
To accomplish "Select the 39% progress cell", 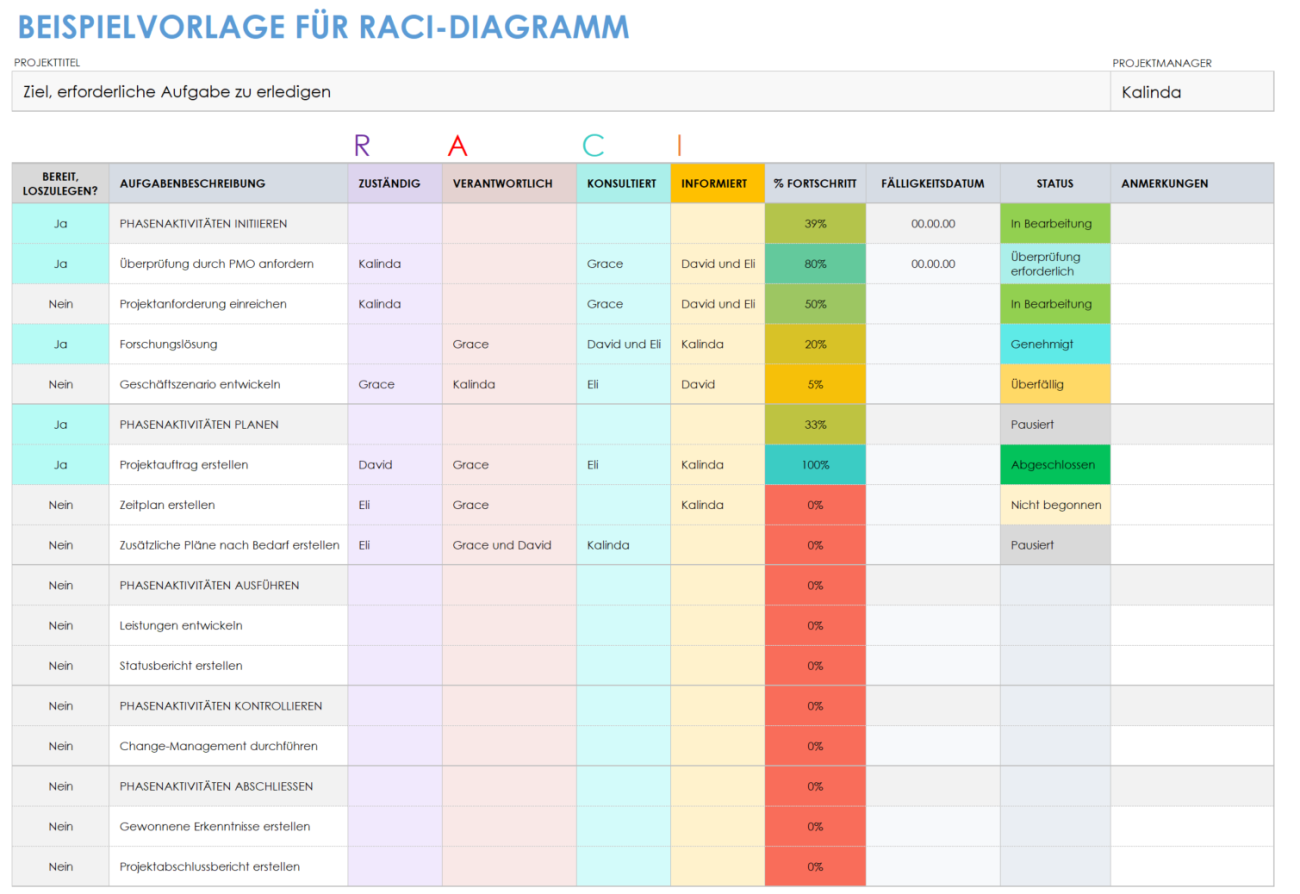I will point(814,223).
